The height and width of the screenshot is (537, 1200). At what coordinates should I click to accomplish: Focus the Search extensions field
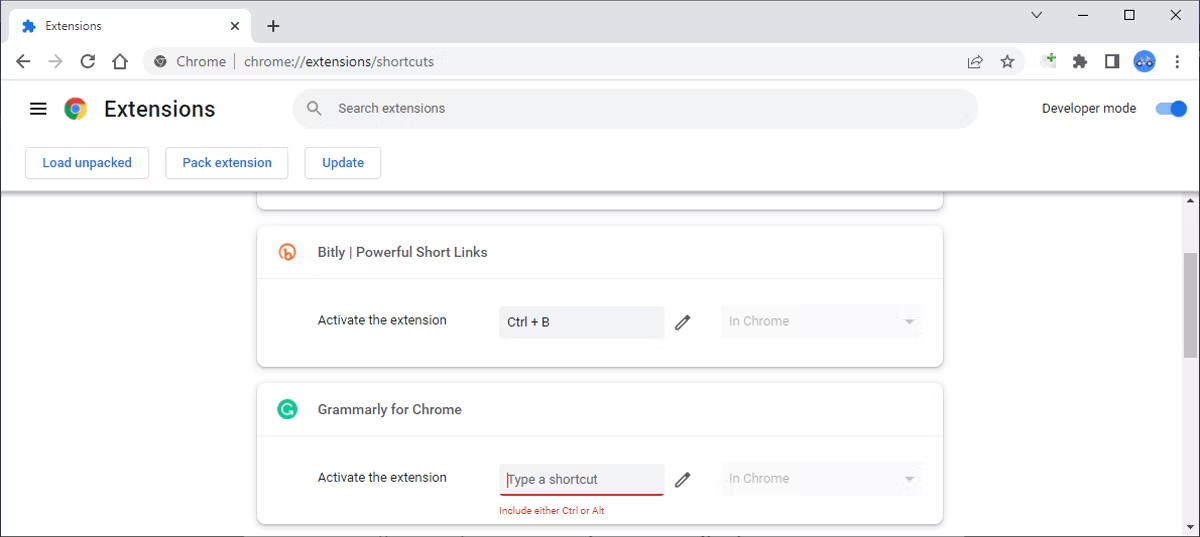coord(635,108)
